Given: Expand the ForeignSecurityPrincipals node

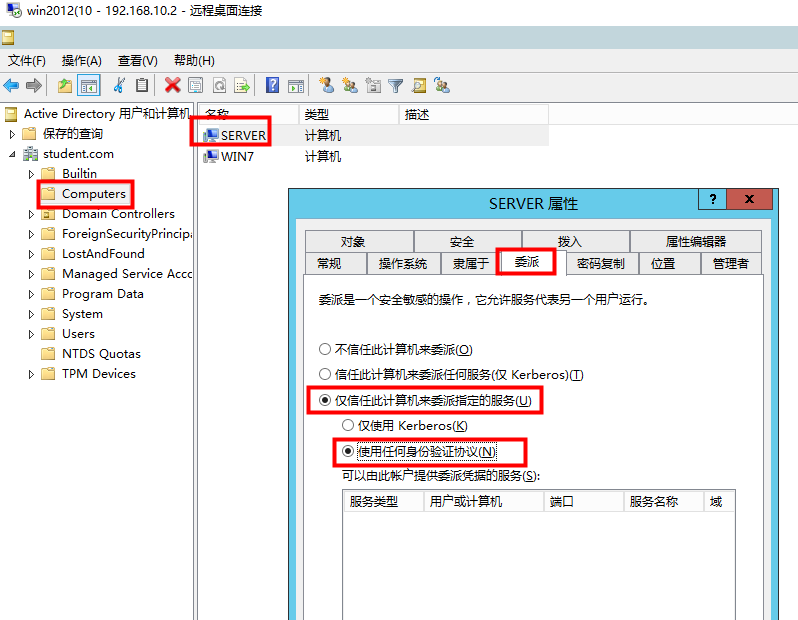Looking at the screenshot, I should (31, 235).
